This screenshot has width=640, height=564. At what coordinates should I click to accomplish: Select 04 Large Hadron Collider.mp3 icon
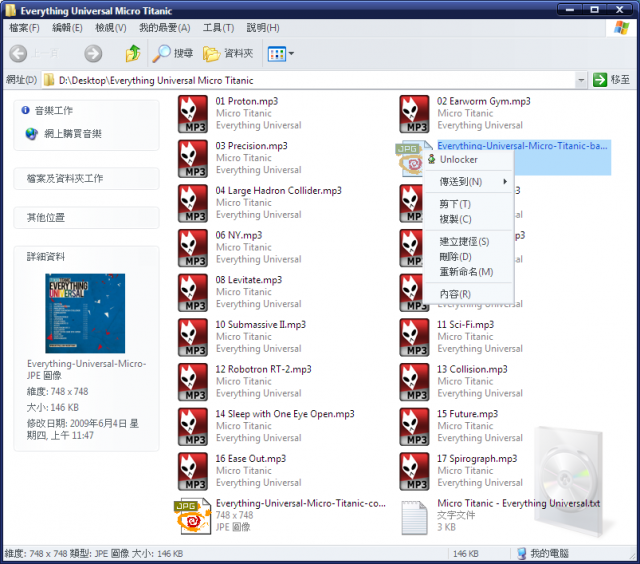tap(193, 203)
